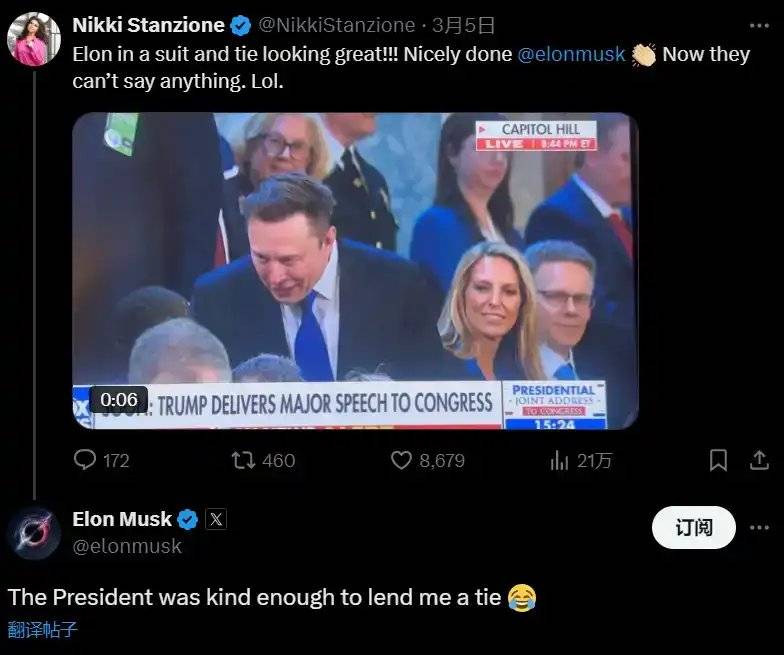Like the tweet with heart icon
784x655 pixels.
coord(401,460)
